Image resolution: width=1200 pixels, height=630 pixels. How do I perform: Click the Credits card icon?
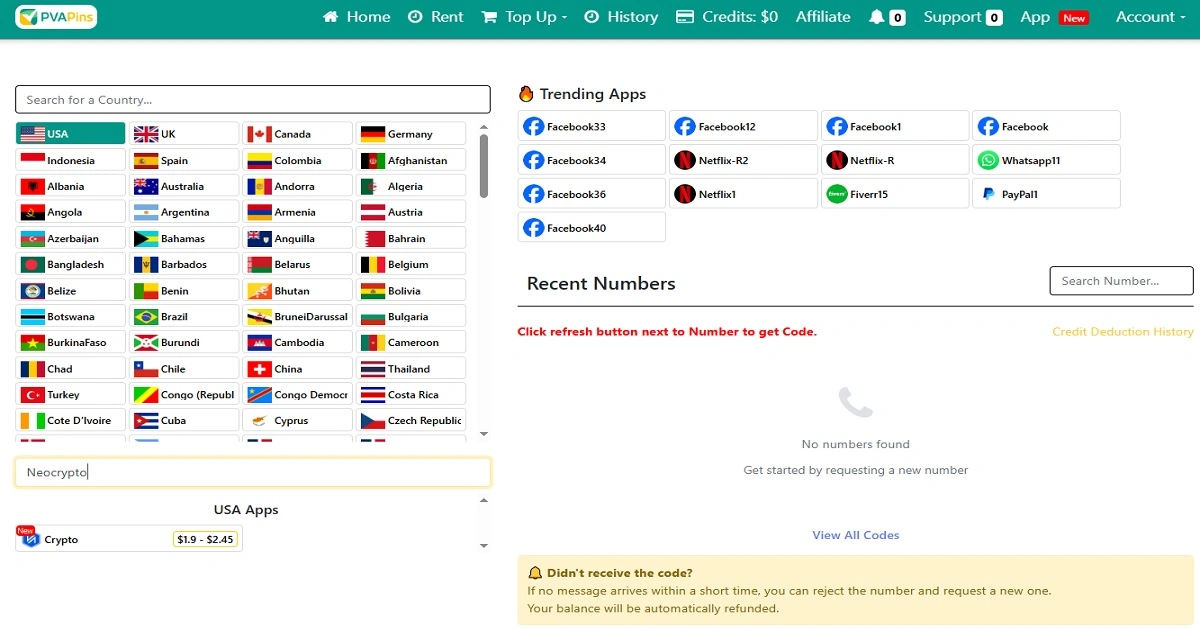click(x=685, y=17)
